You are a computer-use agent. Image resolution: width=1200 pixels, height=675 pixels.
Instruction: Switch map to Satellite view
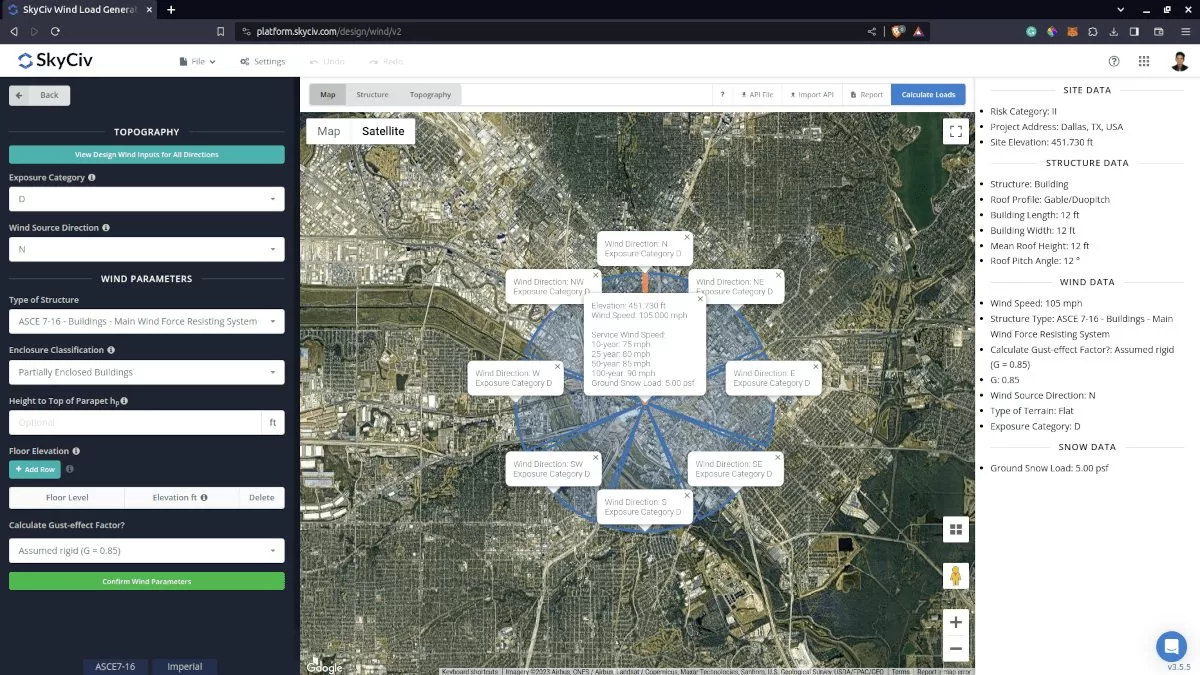coord(383,131)
